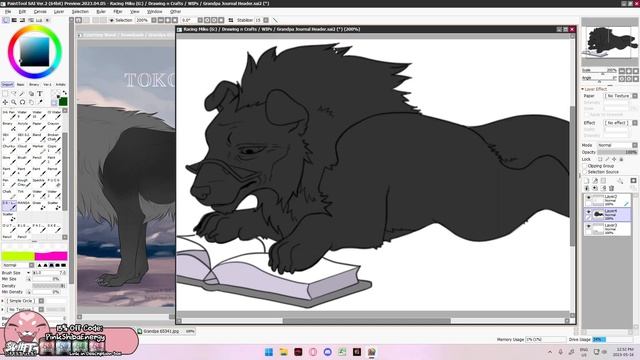Screen dimensions: 640x360
Task: Pick the Crayon brush preset
Action: point(54,126)
